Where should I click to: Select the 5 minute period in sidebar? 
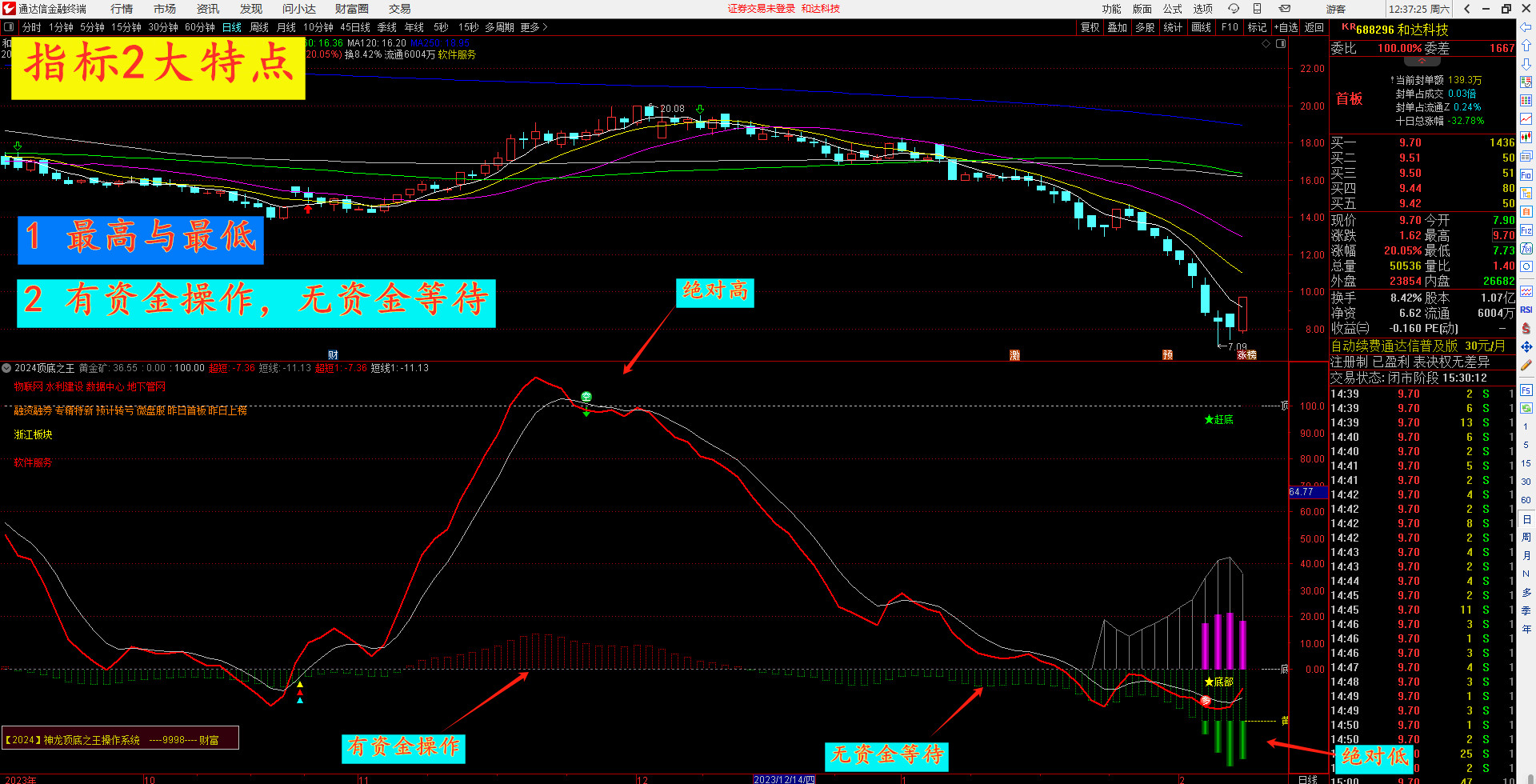[1526, 445]
